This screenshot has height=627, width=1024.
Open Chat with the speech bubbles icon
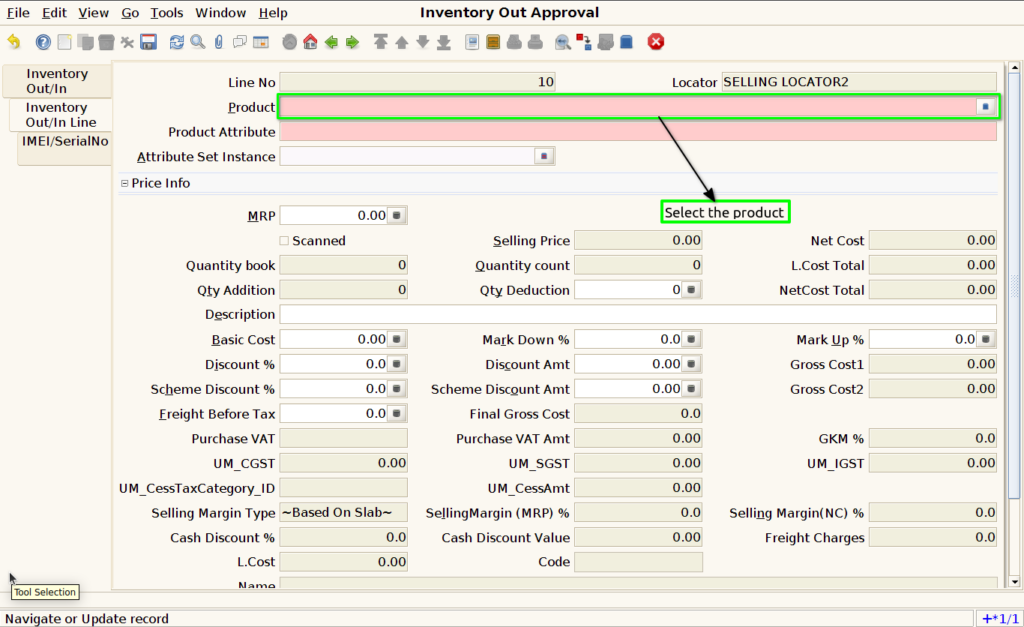pyautogui.click(x=240, y=42)
